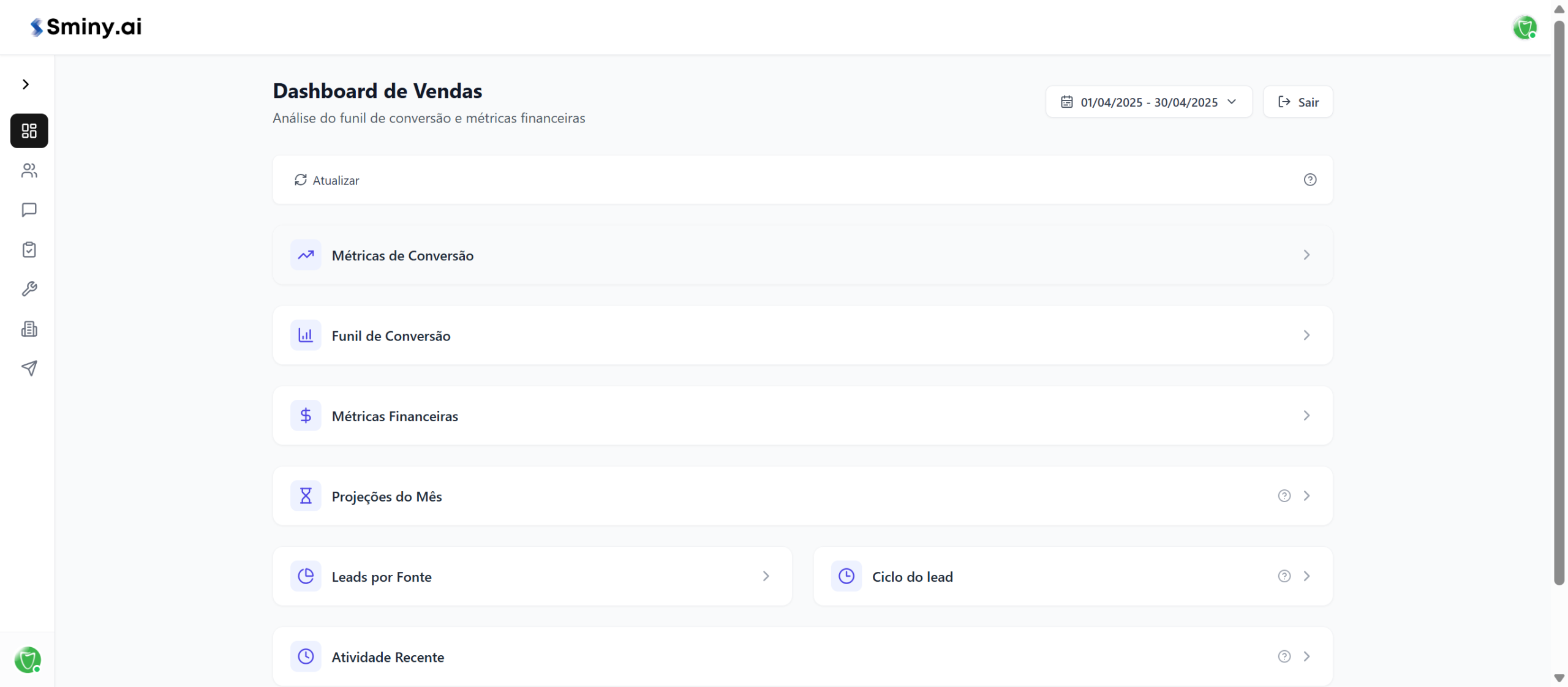Click the Sair logout button
This screenshot has height=687, width=1568.
click(1298, 102)
